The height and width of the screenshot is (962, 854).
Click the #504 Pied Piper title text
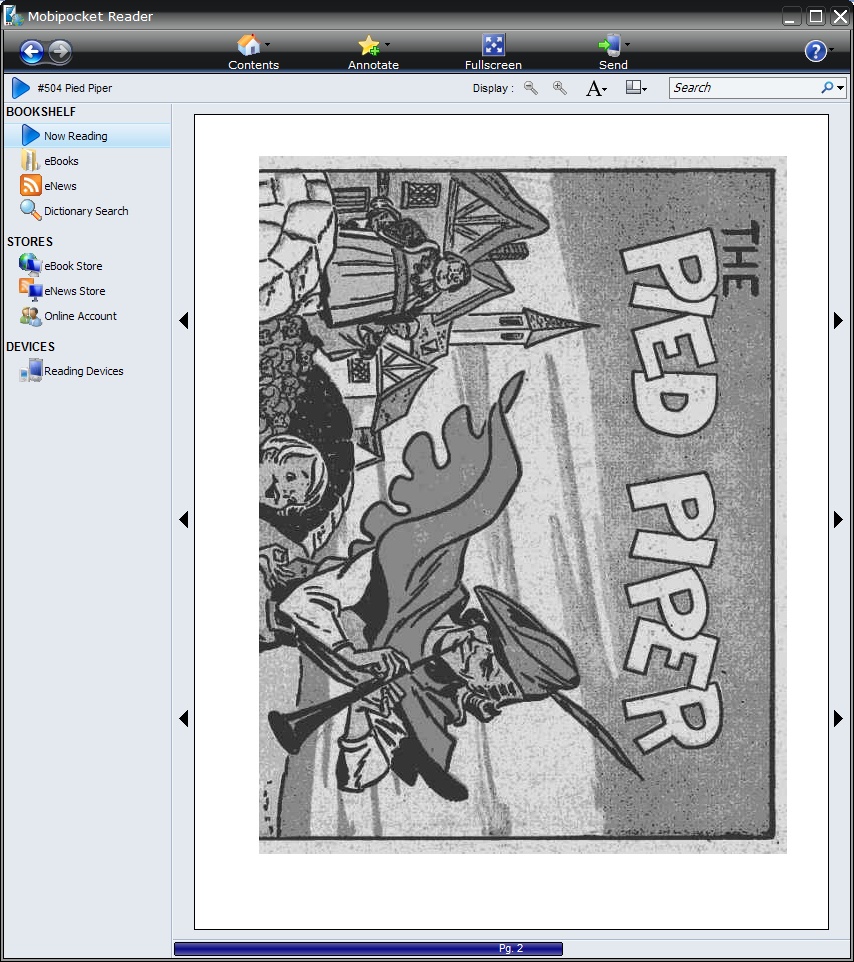[x=75, y=88]
